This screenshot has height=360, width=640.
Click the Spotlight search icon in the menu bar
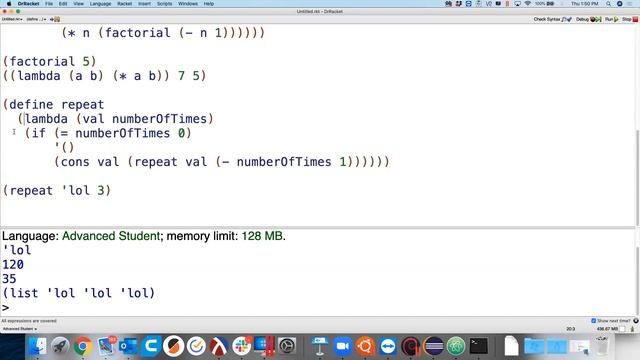[608, 4]
